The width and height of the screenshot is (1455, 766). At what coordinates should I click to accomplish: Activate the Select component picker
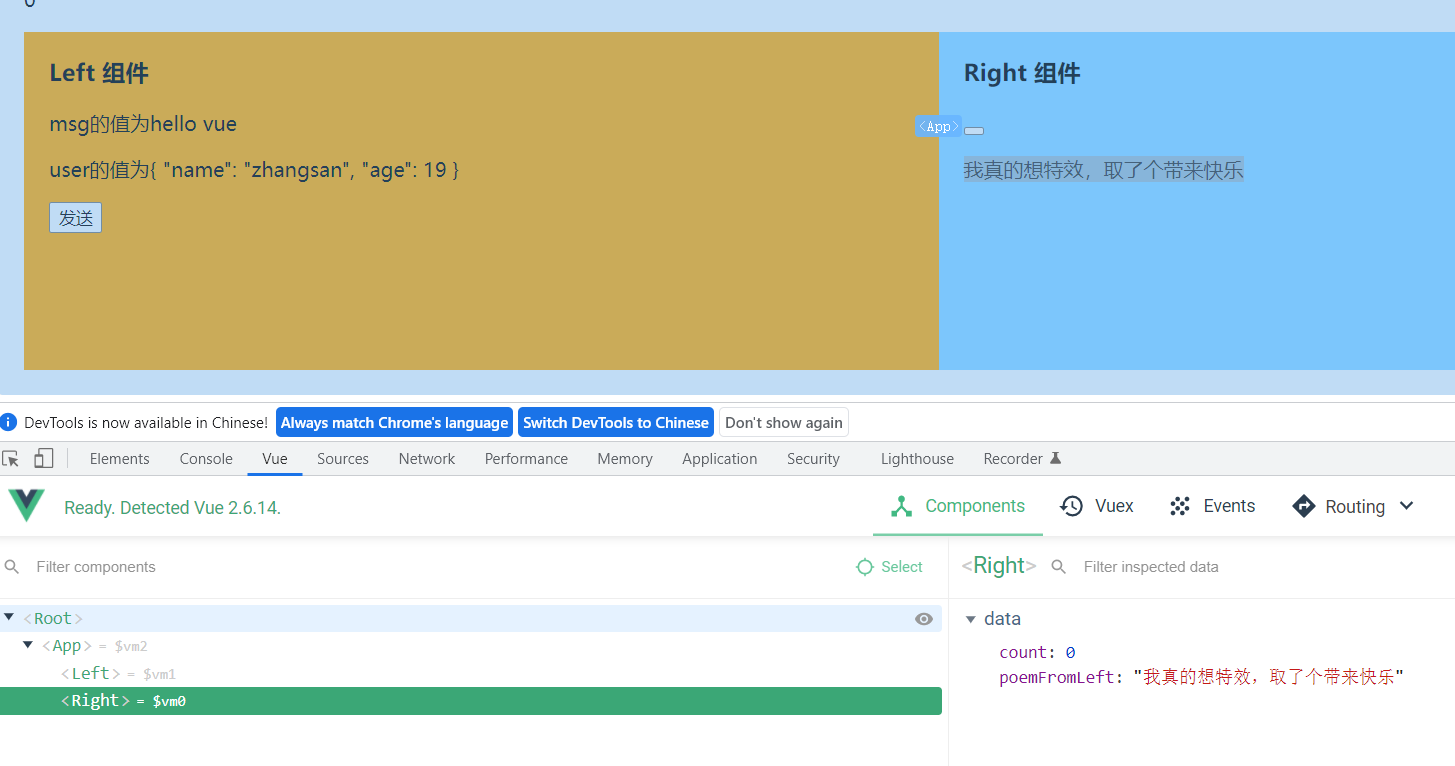pos(889,567)
